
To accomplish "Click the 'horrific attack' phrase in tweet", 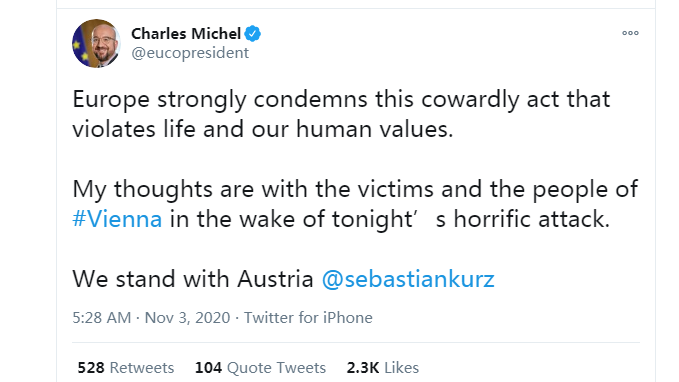I will (532, 219).
